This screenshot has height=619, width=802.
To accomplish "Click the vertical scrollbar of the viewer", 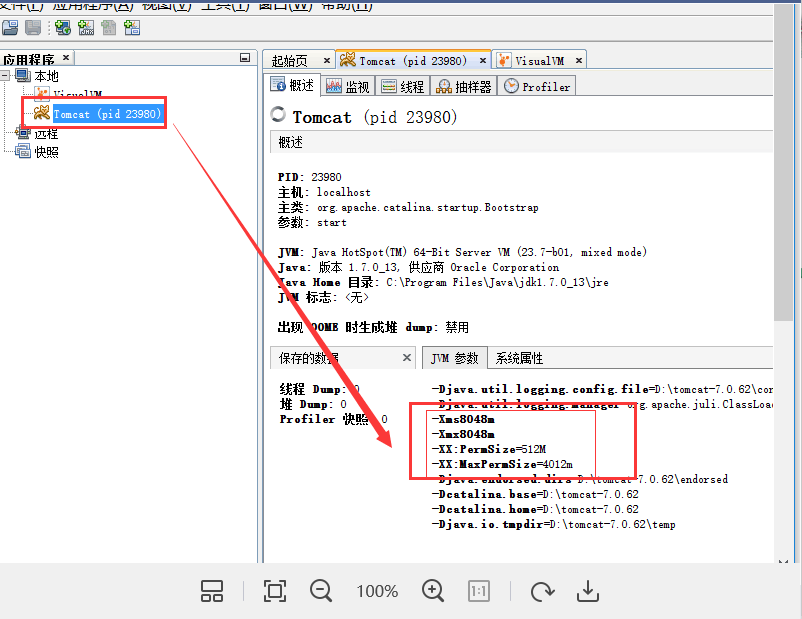I will 783,164.
